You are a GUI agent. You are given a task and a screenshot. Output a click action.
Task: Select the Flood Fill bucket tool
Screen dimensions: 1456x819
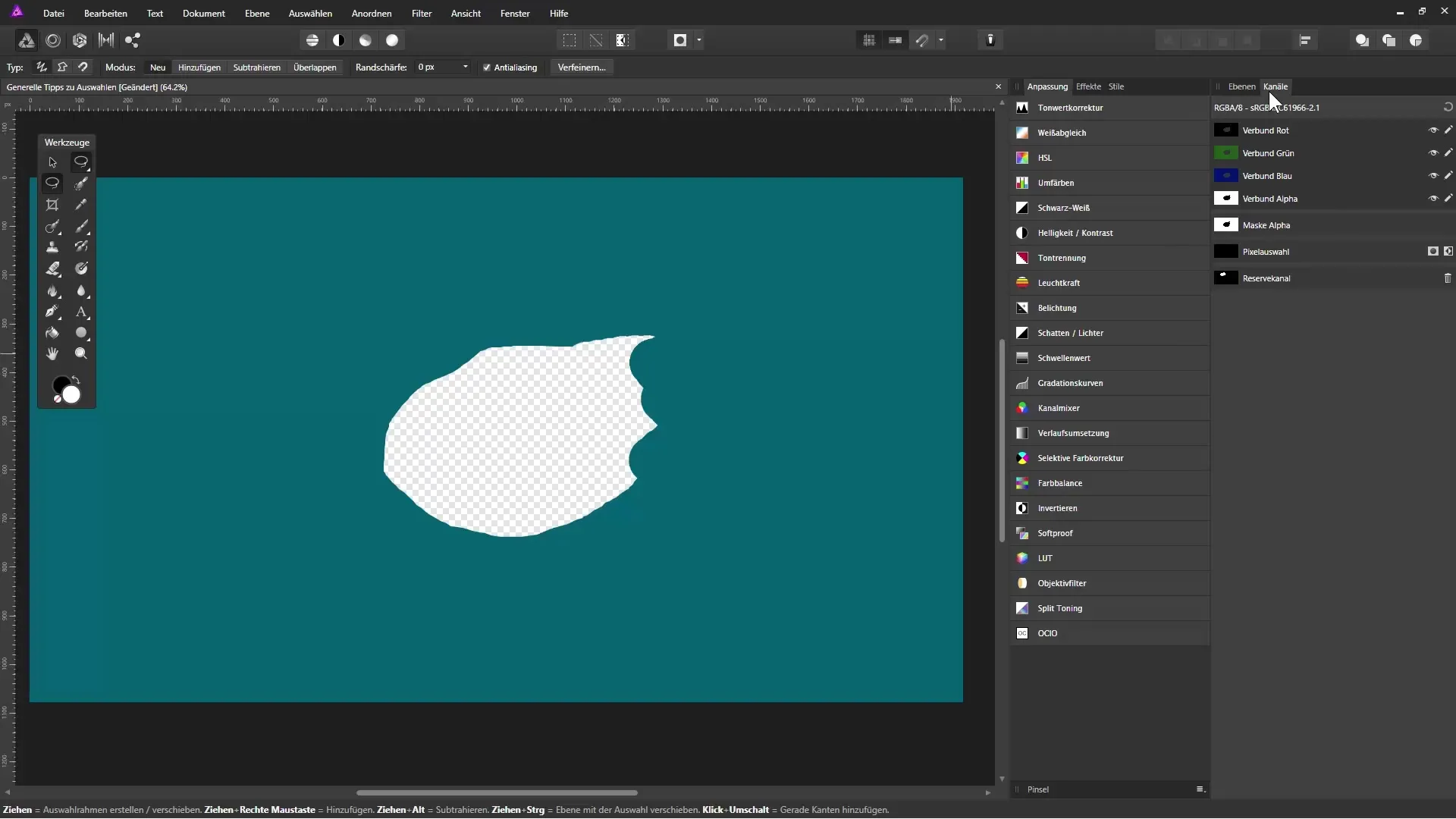click(52, 333)
